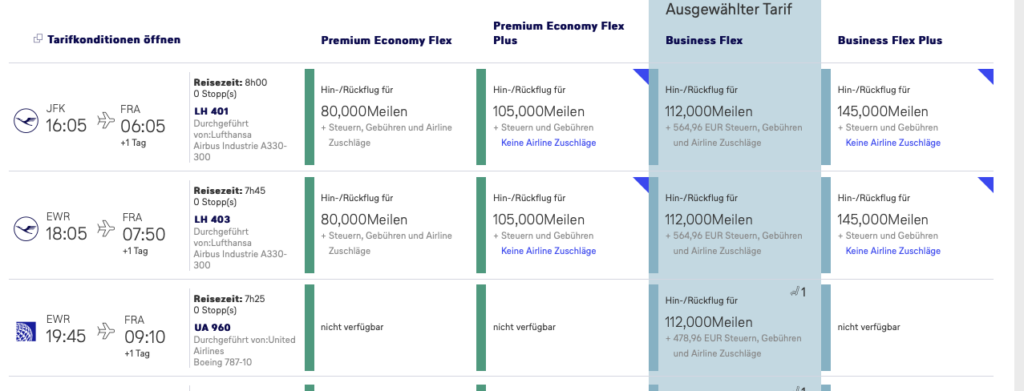Viewport: 1024px width, 391px height.
Task: Click Lufthansa crane logo for LH 401
Action: pyautogui.click(x=26, y=121)
